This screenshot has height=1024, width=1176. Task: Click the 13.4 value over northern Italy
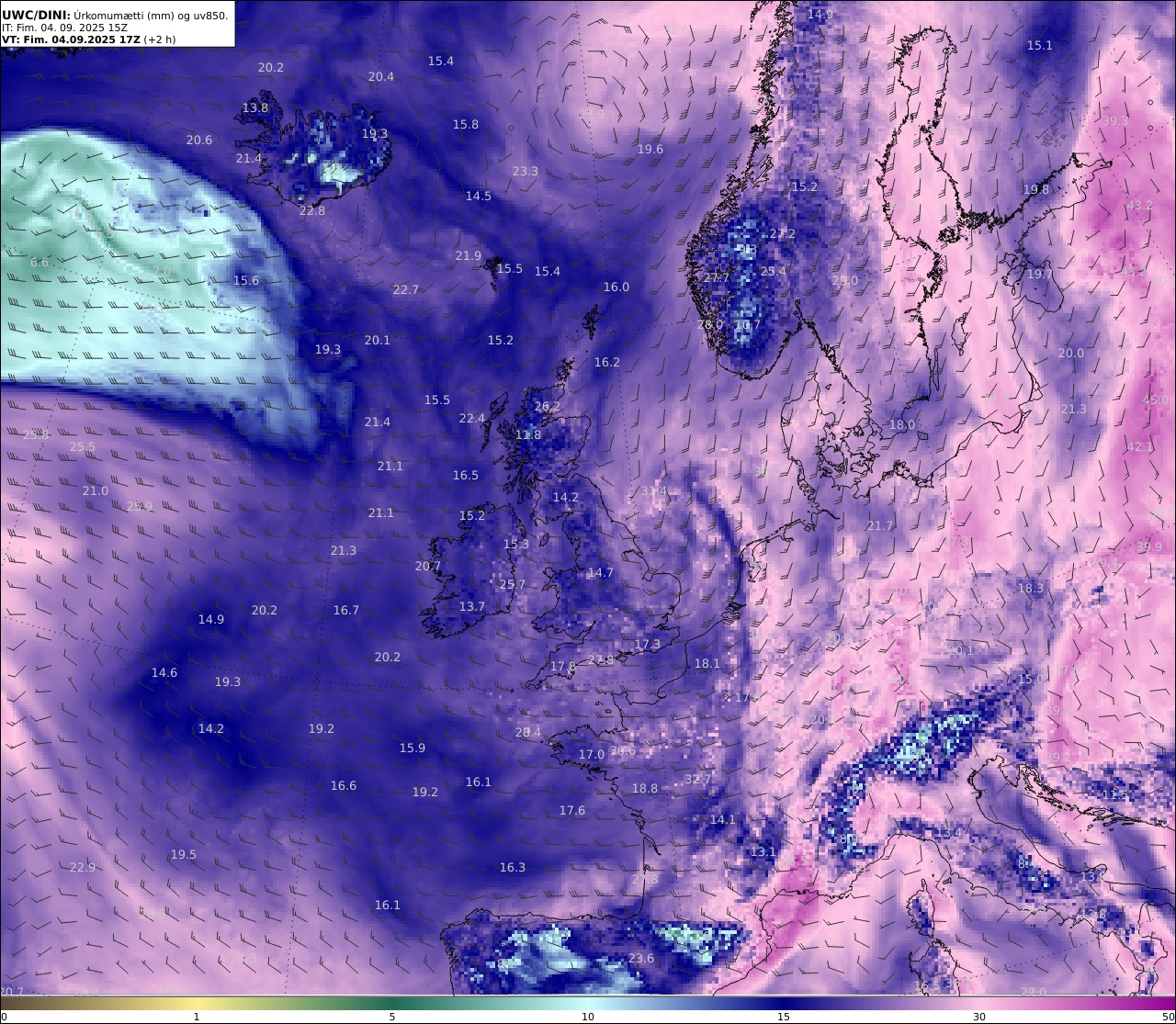pyautogui.click(x=950, y=833)
